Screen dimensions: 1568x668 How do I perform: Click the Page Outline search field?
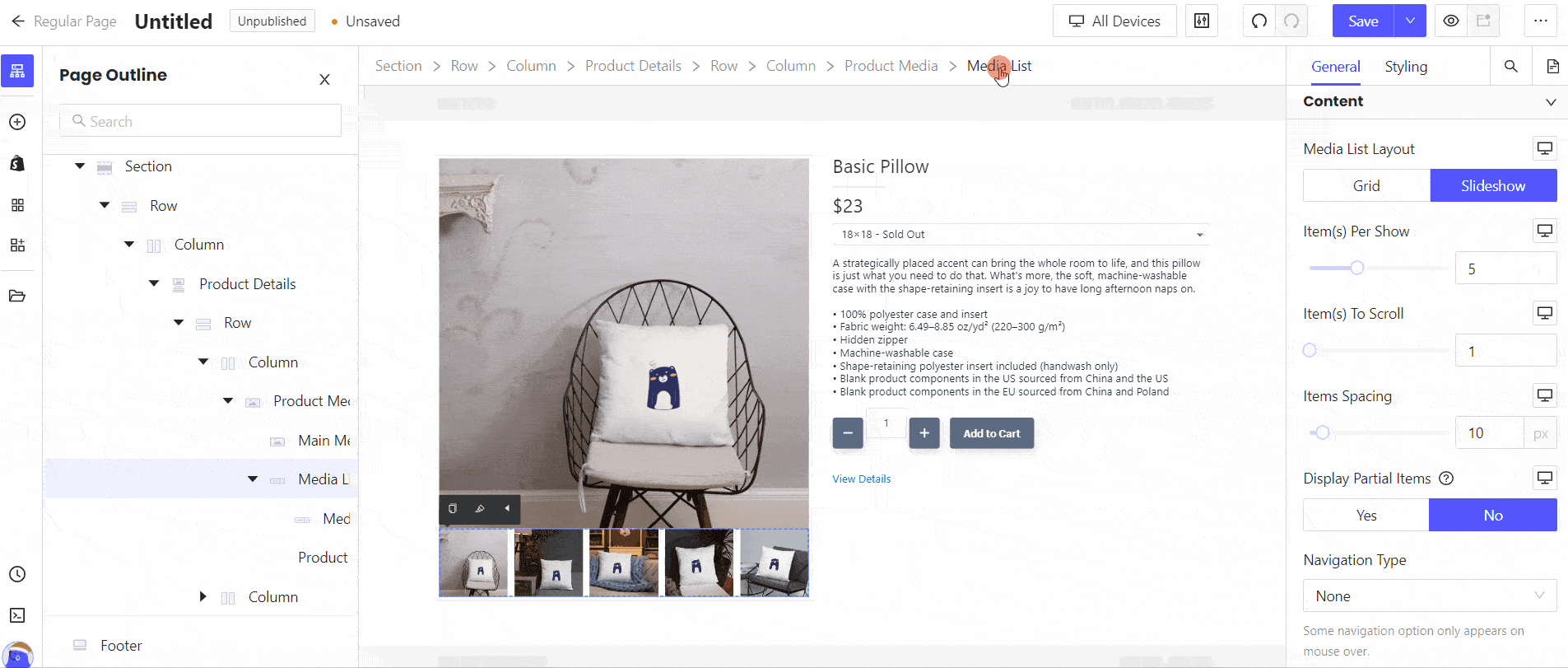(x=200, y=121)
